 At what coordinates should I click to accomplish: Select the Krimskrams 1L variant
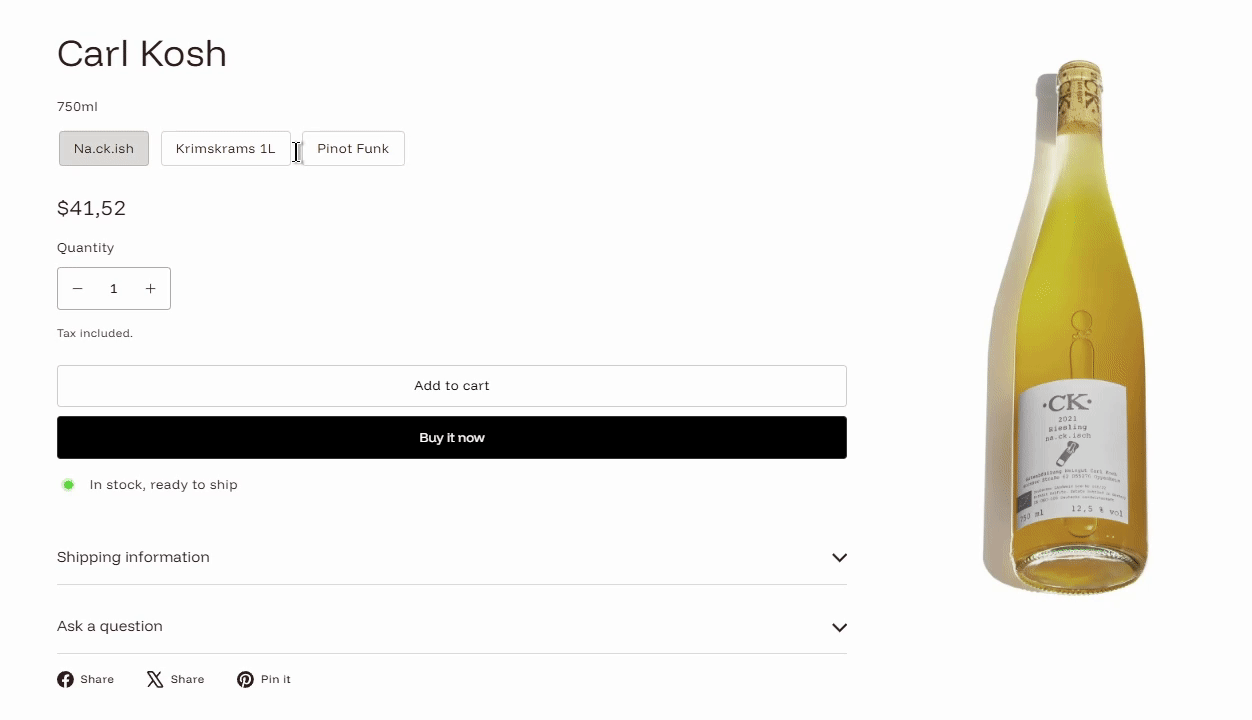(225, 149)
